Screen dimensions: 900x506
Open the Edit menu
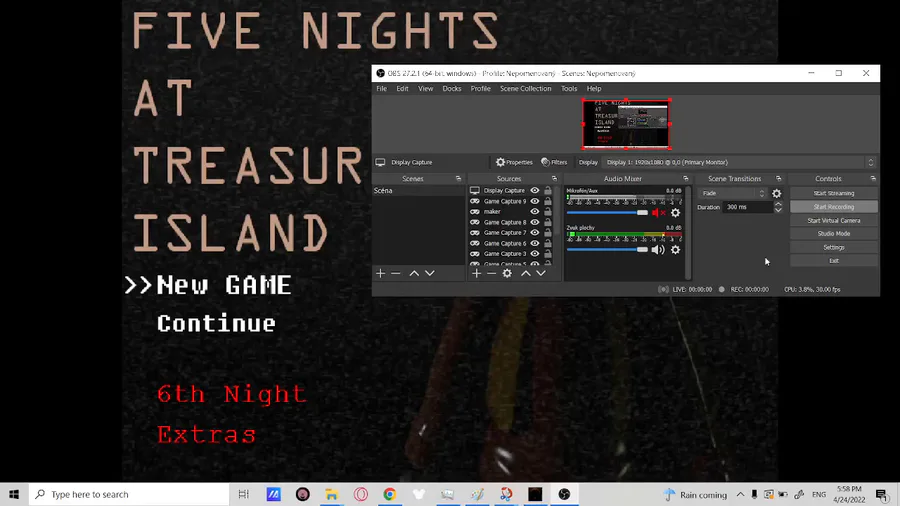tap(402, 89)
